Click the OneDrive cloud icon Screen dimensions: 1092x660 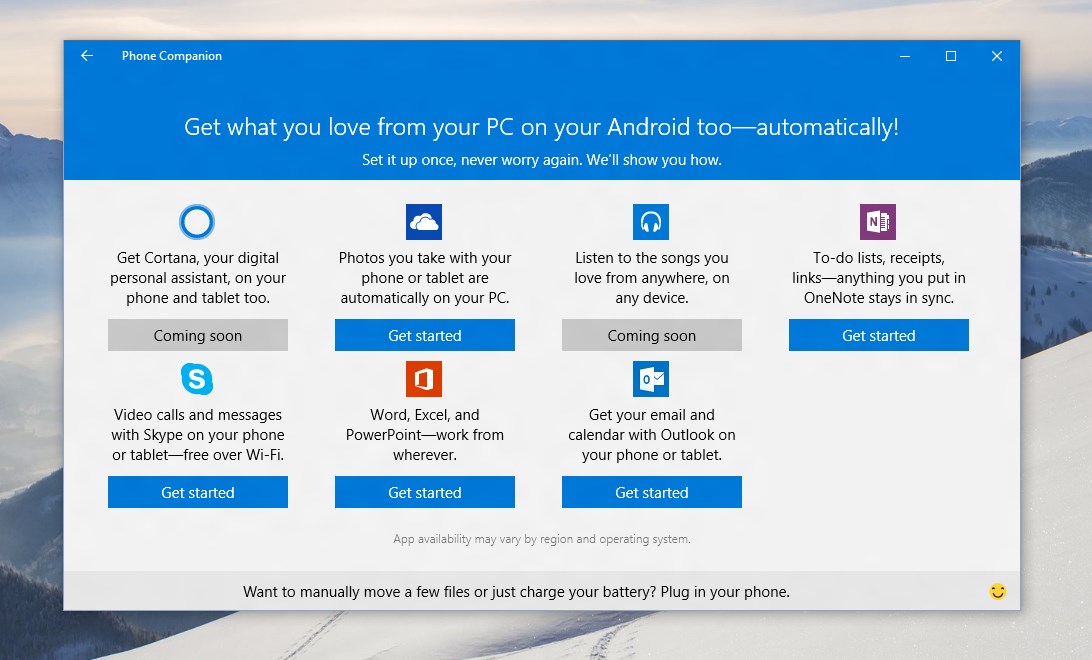coord(424,222)
